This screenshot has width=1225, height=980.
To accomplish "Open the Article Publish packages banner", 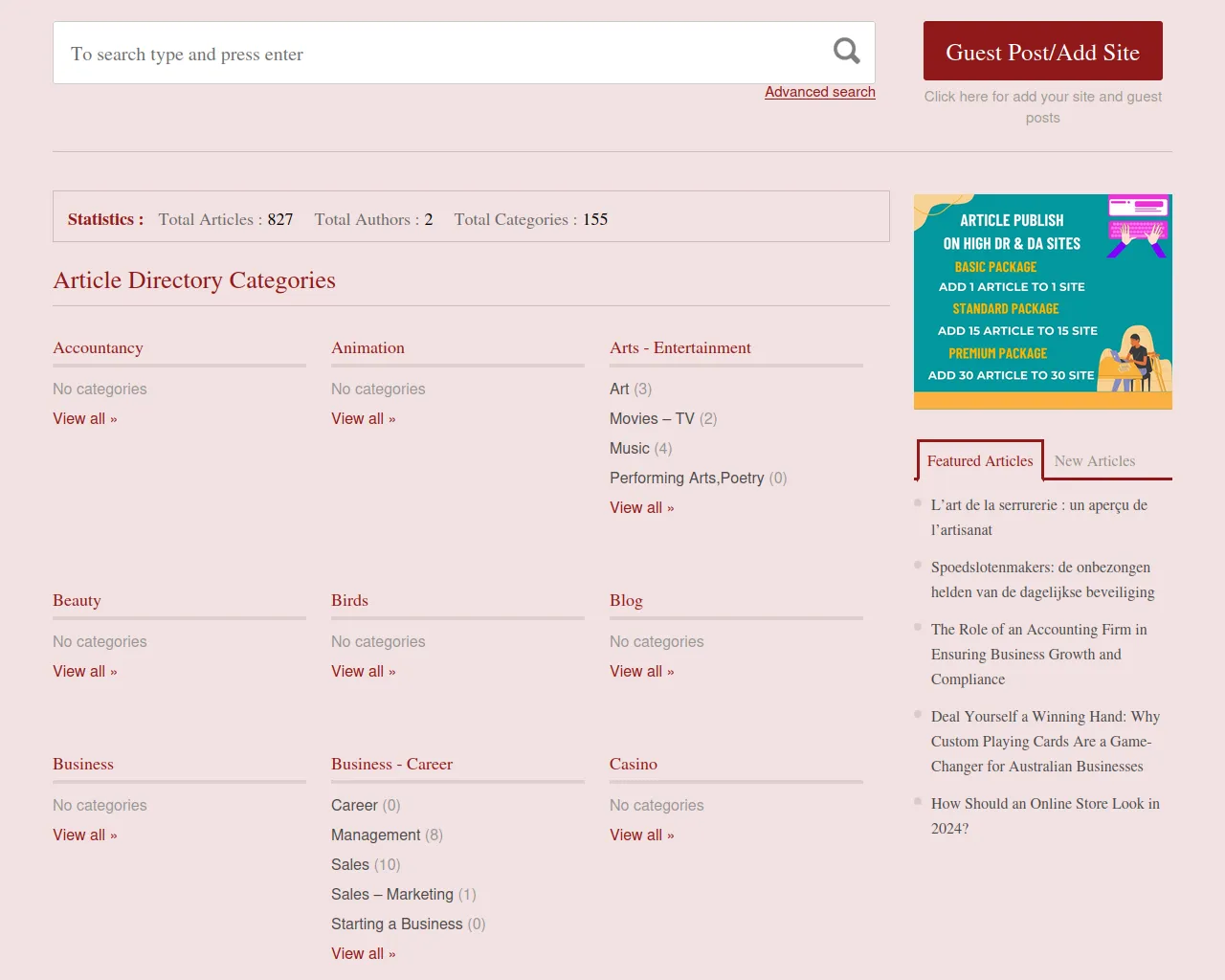I will coord(1042,301).
